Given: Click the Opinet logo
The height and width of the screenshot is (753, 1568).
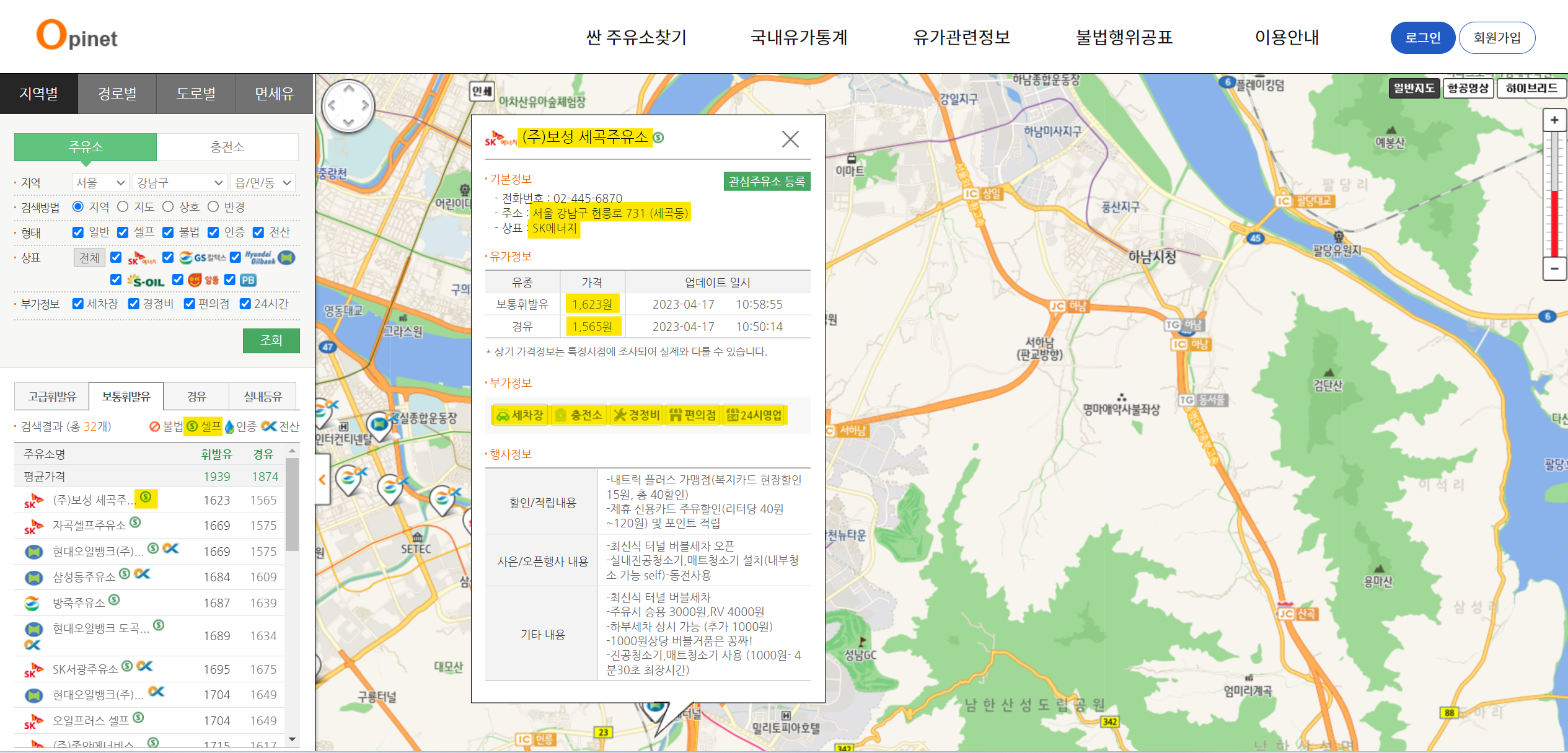Looking at the screenshot, I should 77,36.
